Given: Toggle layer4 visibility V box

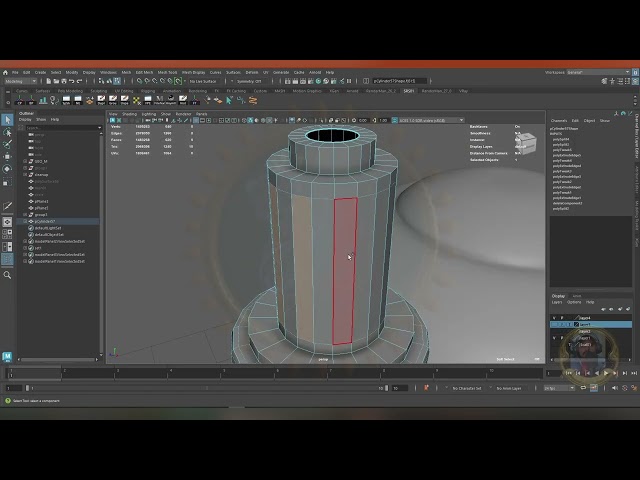Looking at the screenshot, I should point(554,318).
